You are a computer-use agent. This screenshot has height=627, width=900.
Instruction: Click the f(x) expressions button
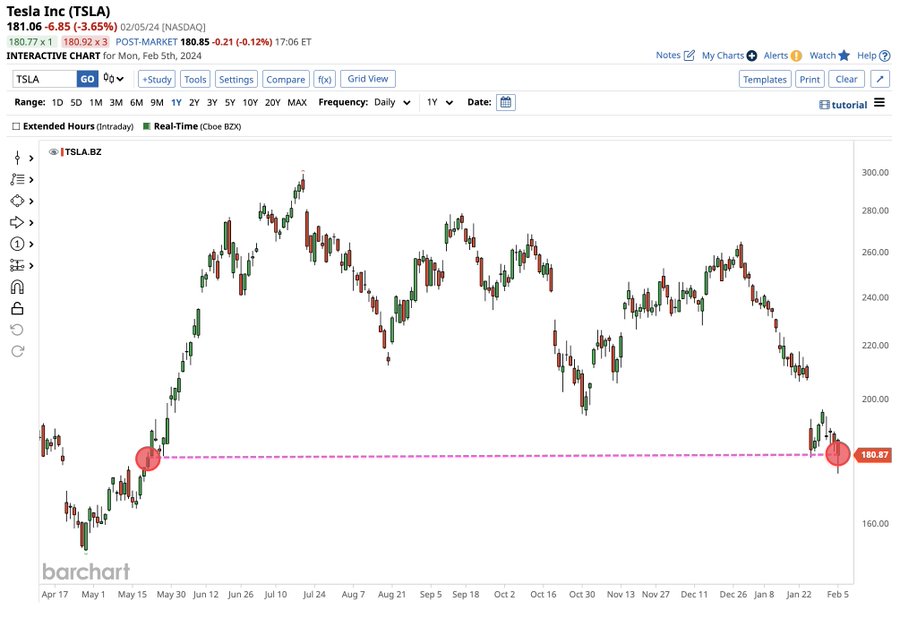click(x=324, y=79)
